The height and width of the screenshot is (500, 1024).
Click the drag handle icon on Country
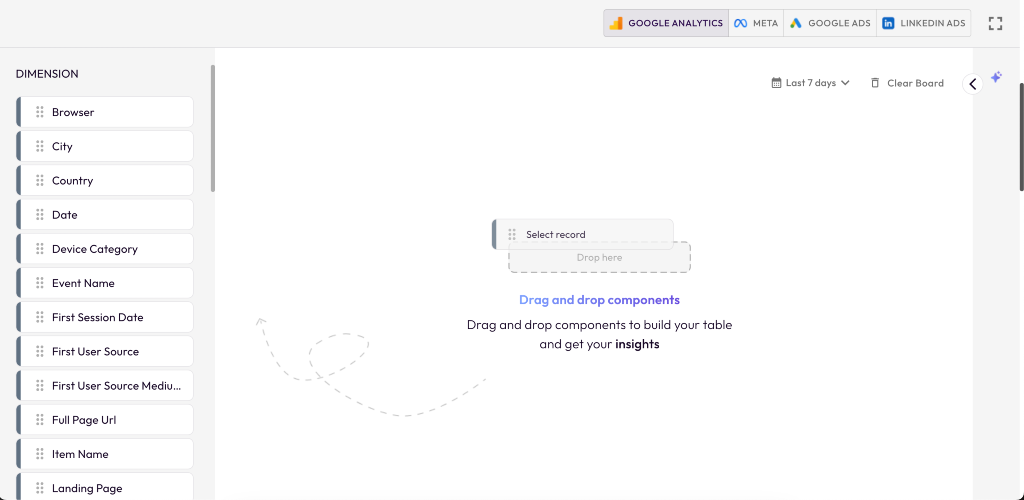click(x=40, y=180)
